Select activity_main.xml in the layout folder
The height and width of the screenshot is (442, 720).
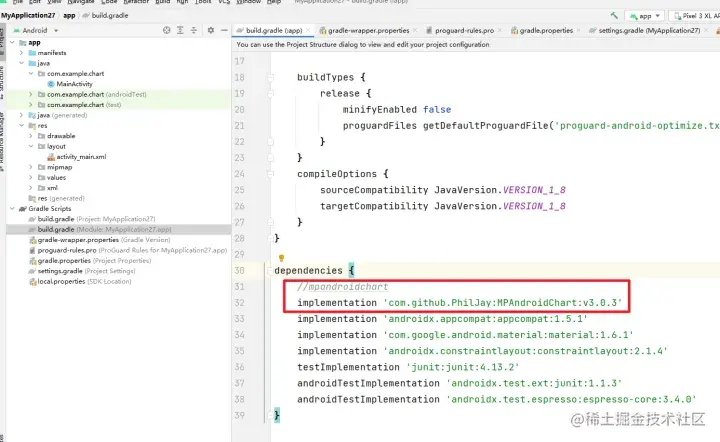pyautogui.click(x=77, y=157)
